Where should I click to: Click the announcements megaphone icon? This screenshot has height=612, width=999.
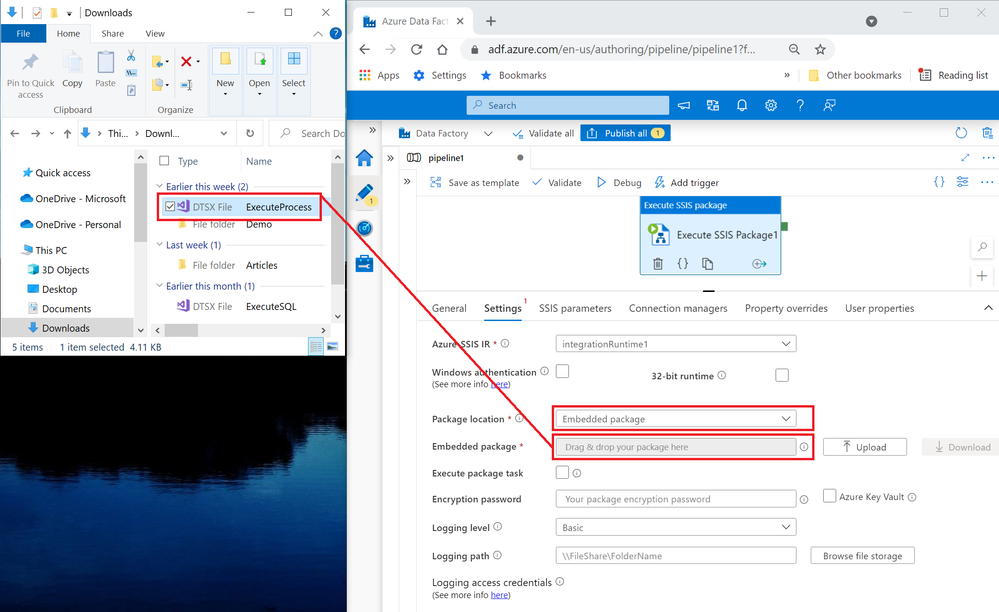click(684, 105)
